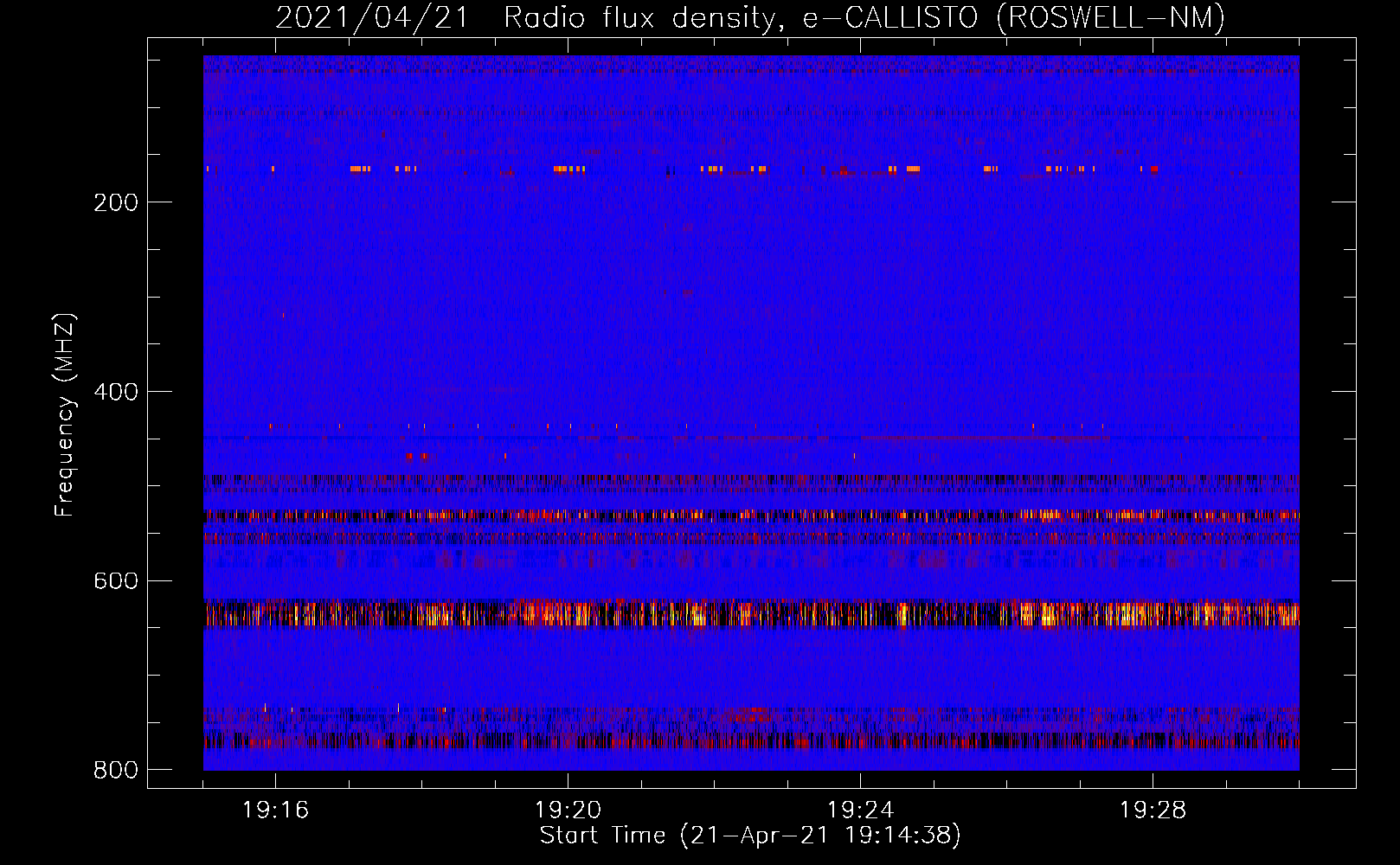1400x865 pixels.
Task: Click the plot title '2021/04/21 Radio flux density, e-CALLISTO (ROSWELL-NM)'
Action: click(x=750, y=18)
